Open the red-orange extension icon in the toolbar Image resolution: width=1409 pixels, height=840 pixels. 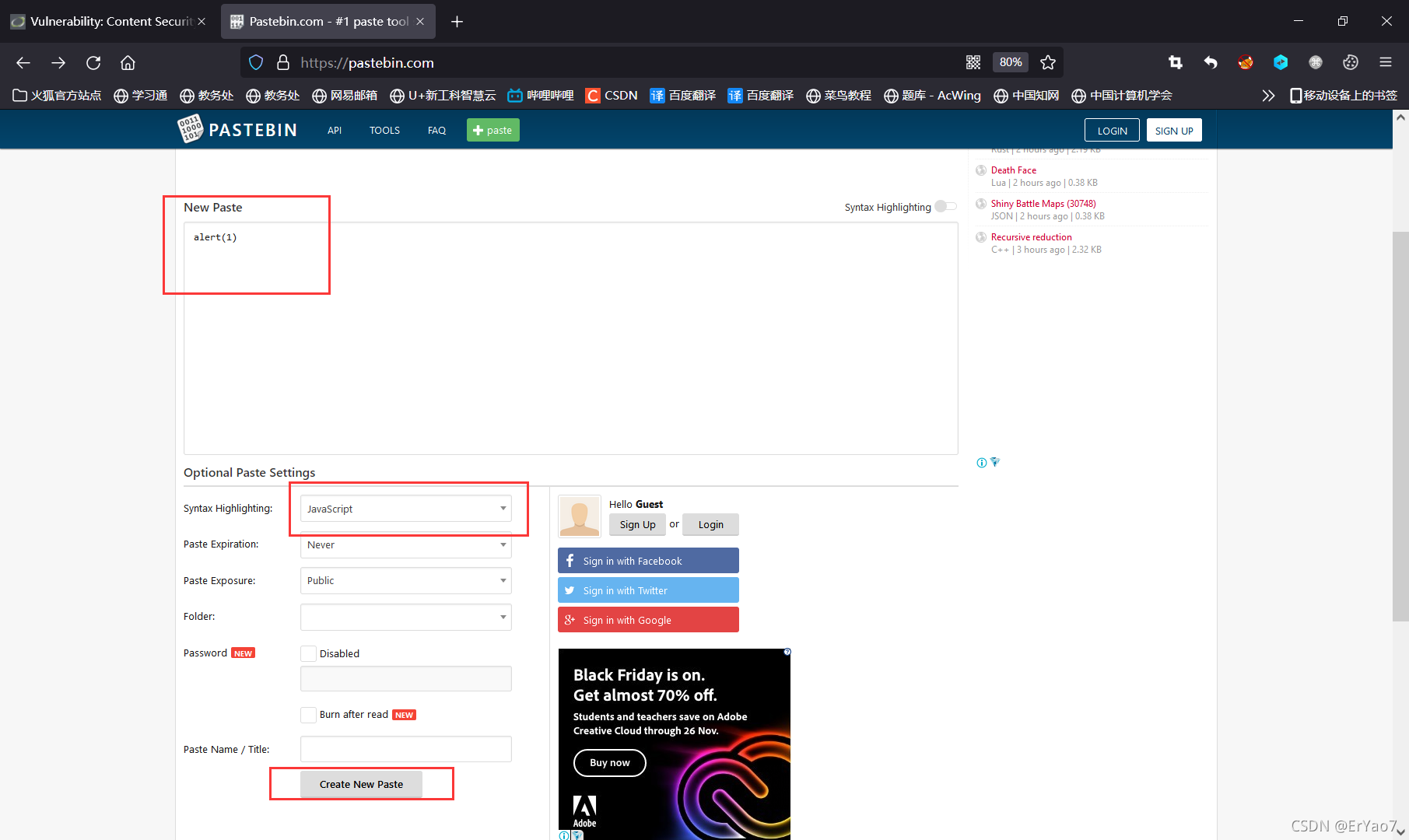pos(1246,62)
